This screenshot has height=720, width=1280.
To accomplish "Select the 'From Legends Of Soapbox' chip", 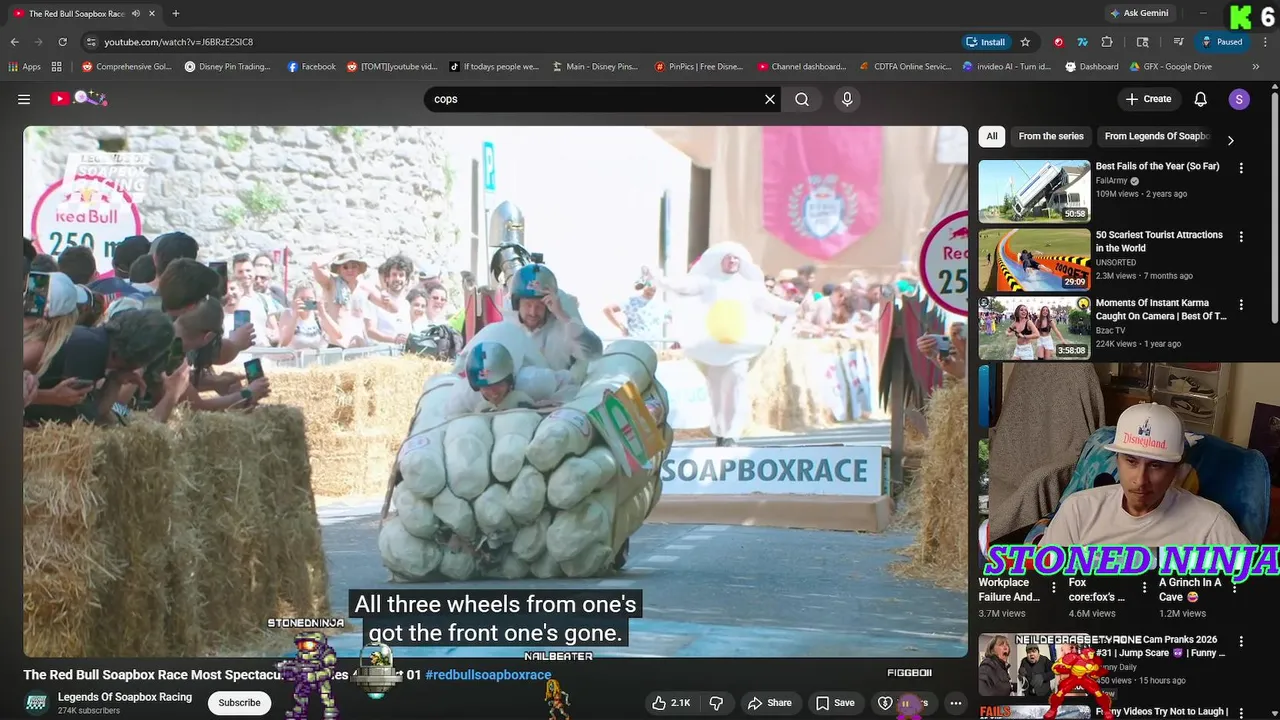I will [x=1157, y=136].
